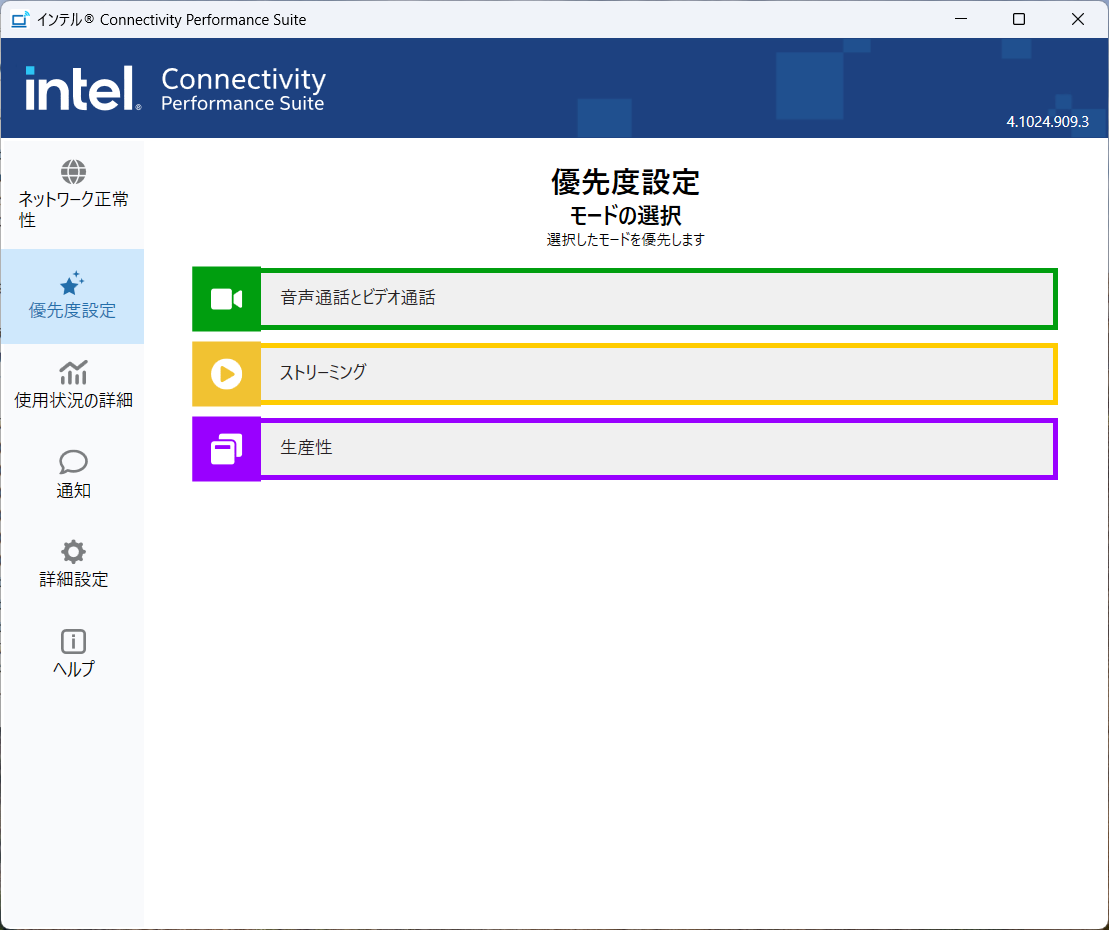Click the green video camera icon
The image size is (1109, 930).
click(227, 299)
